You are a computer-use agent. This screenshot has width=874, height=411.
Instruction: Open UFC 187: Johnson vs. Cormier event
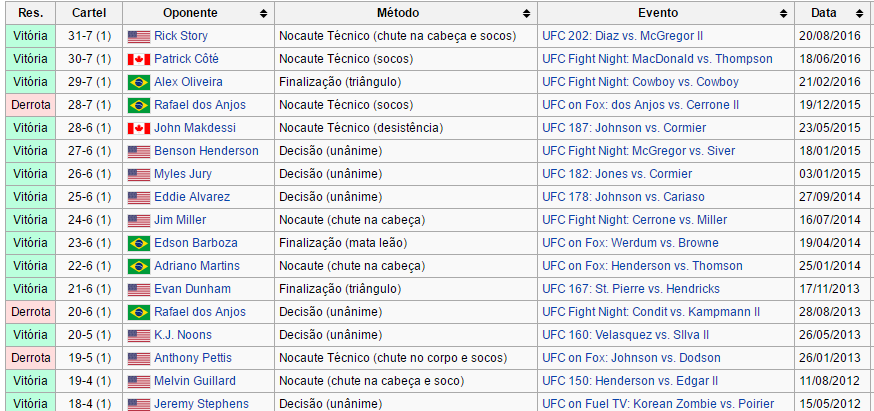coord(621,128)
